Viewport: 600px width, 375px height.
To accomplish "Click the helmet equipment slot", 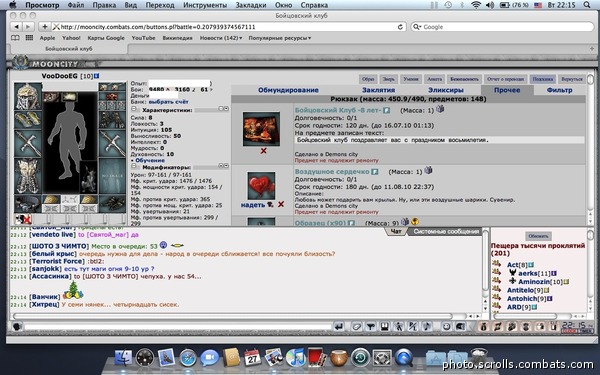I will (x=28, y=97).
